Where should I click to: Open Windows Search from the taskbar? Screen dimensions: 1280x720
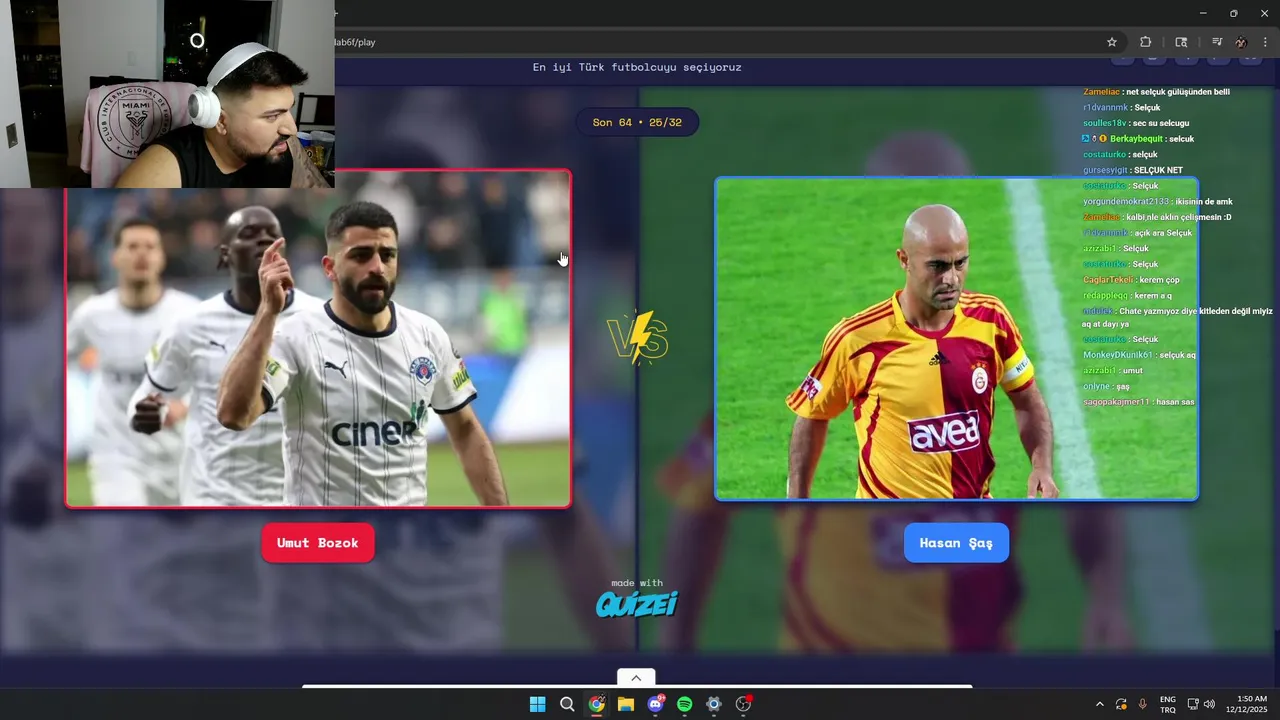567,704
